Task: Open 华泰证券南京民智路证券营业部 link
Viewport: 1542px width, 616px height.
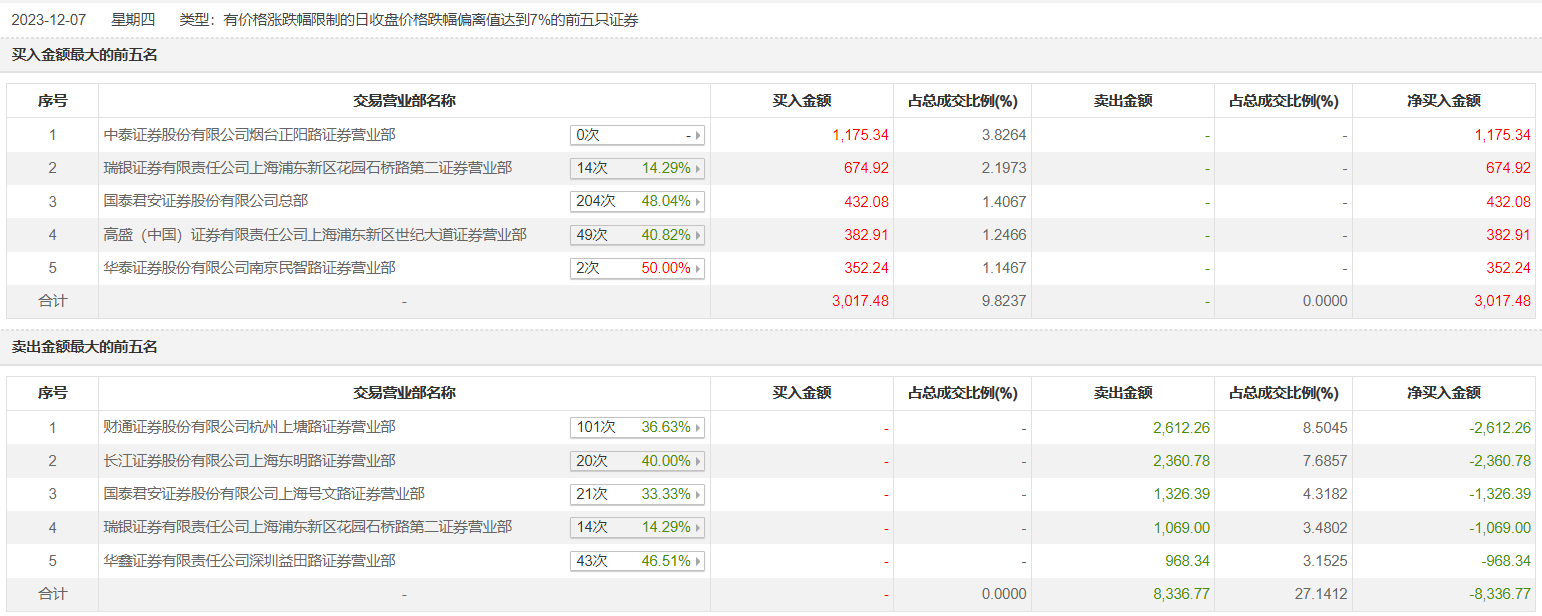Action: [249, 268]
